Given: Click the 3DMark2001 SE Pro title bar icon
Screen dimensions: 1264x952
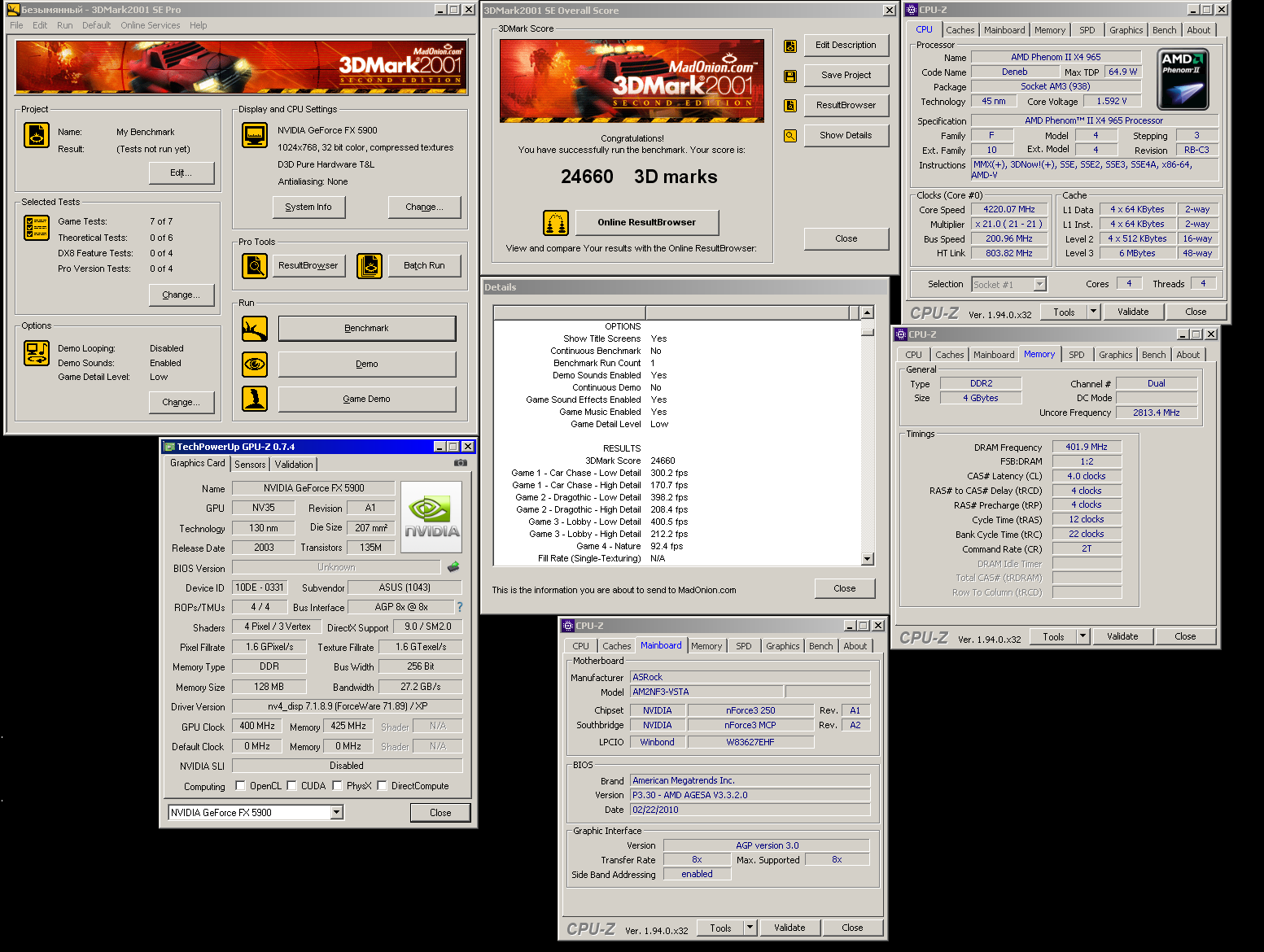Looking at the screenshot, I should point(13,10).
